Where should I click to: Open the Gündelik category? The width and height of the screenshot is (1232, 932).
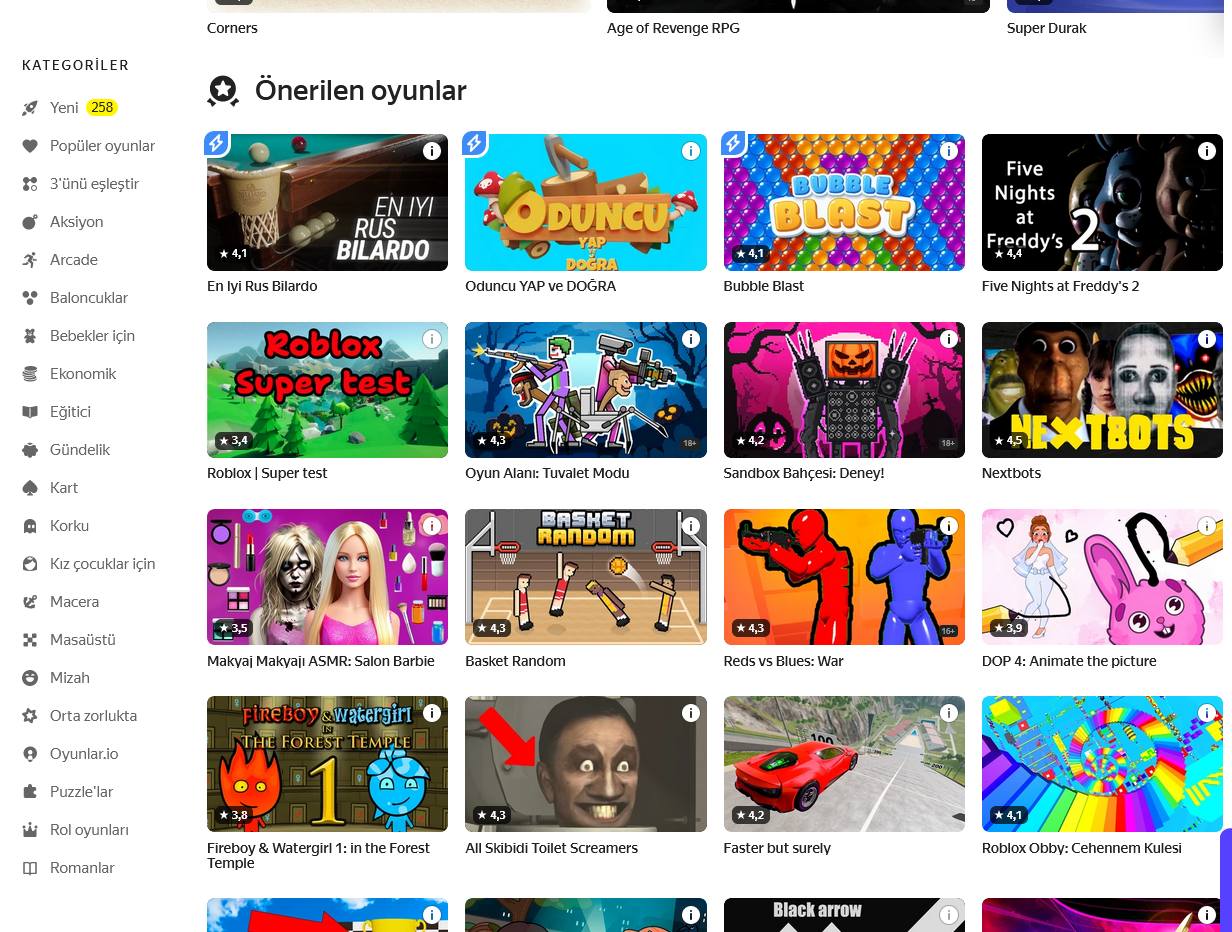[80, 450]
